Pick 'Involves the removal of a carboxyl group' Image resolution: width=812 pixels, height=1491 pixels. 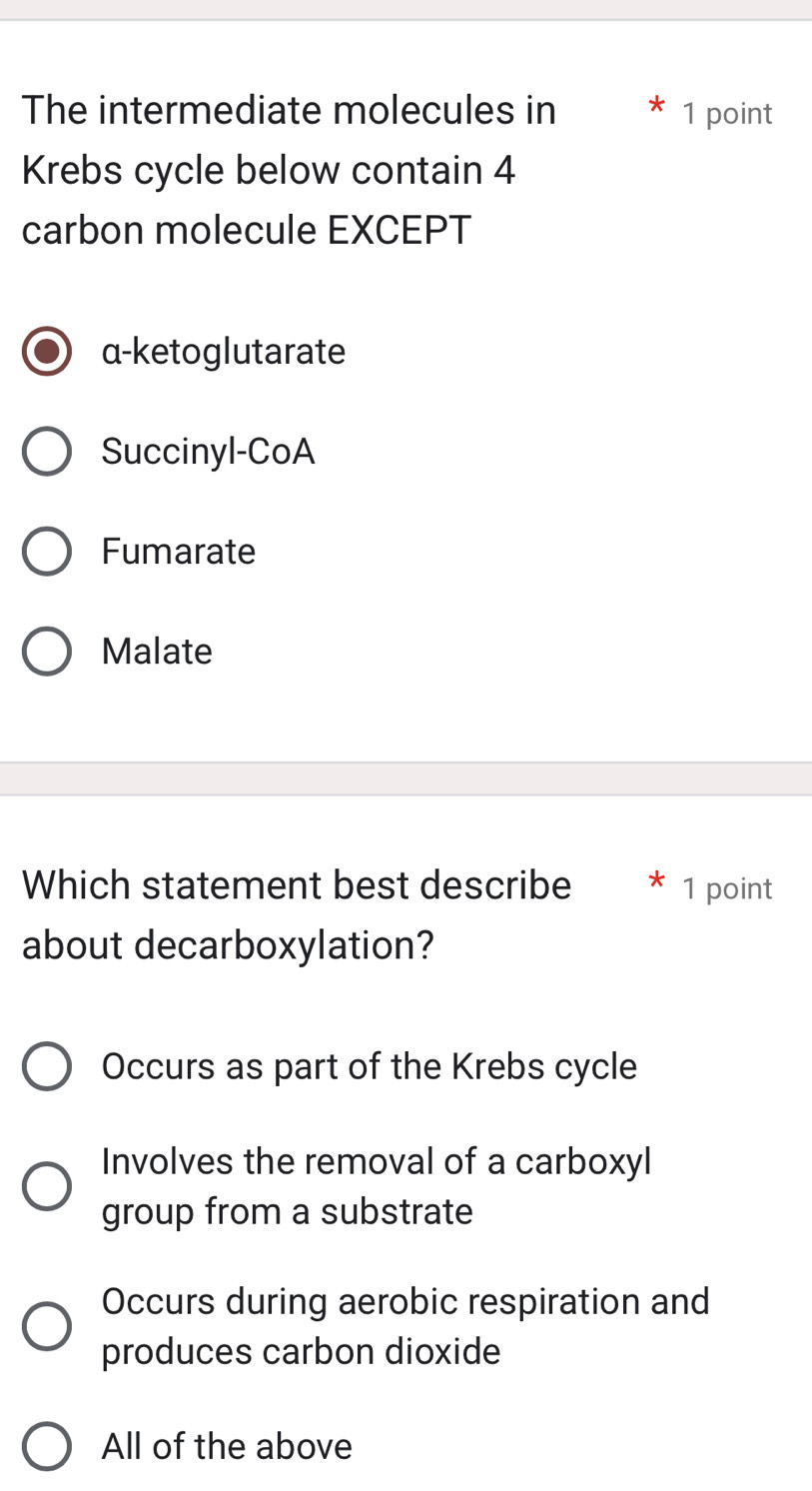pos(46,1186)
